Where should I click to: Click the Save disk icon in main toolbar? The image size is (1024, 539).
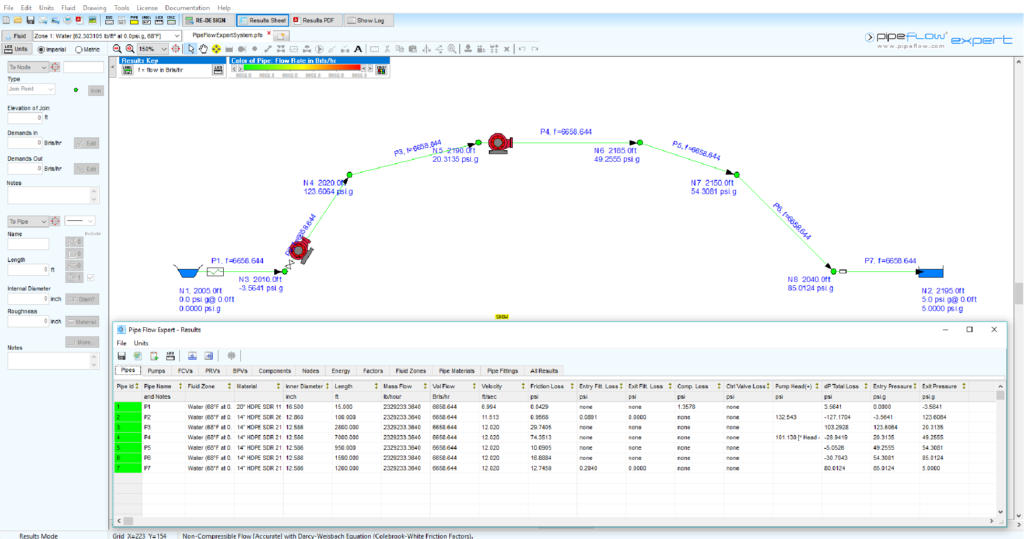coord(30,20)
